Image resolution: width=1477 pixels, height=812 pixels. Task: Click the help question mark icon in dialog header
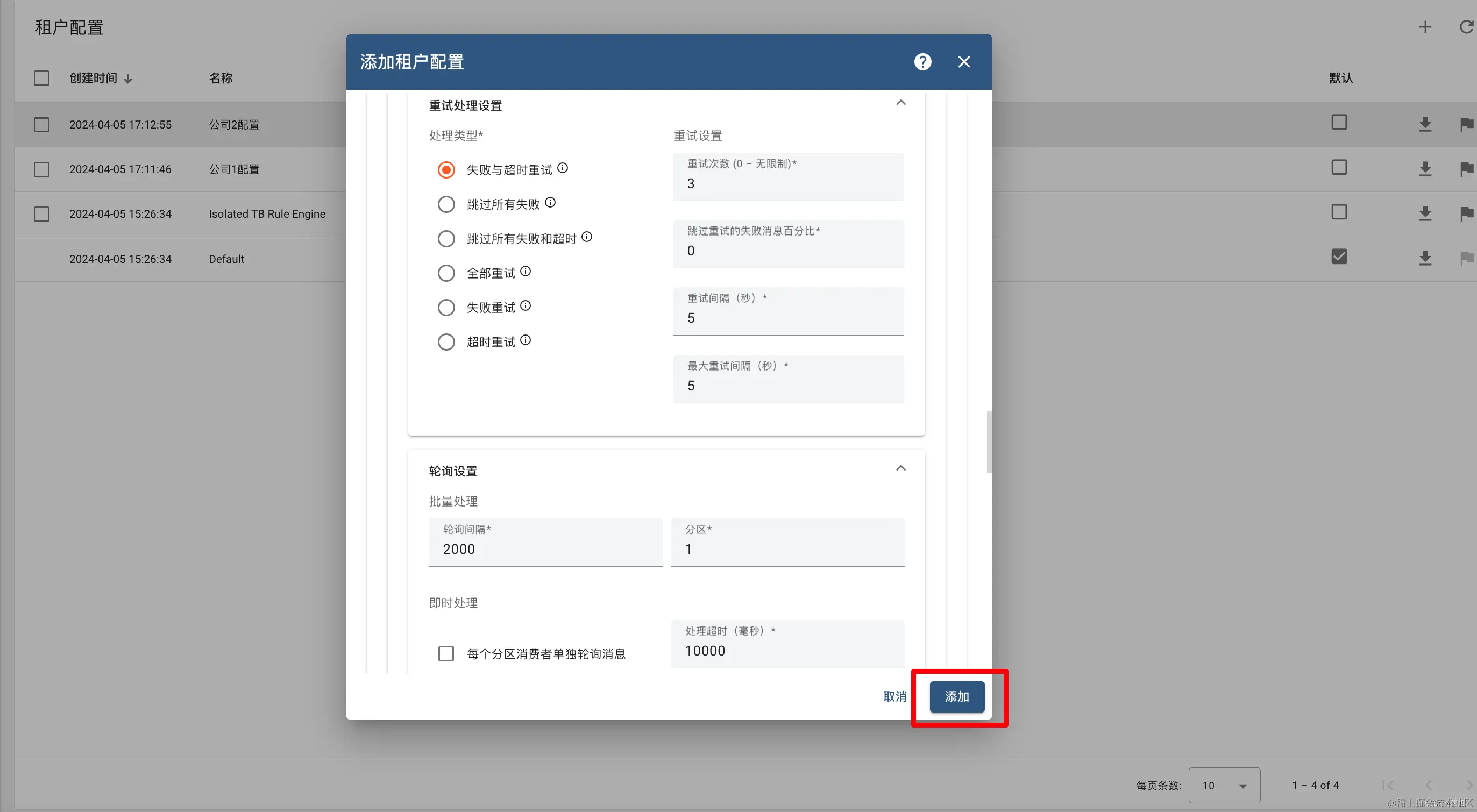pos(922,62)
